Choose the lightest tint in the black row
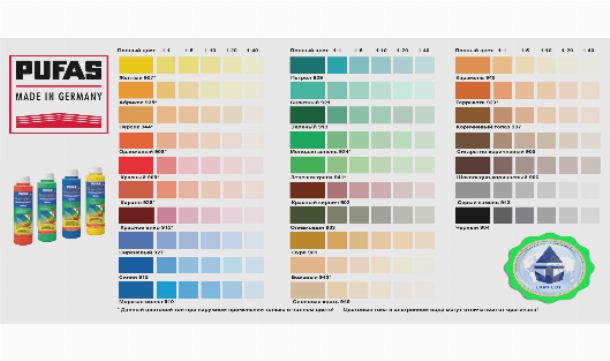The height and width of the screenshot is (361, 610). coord(591,215)
